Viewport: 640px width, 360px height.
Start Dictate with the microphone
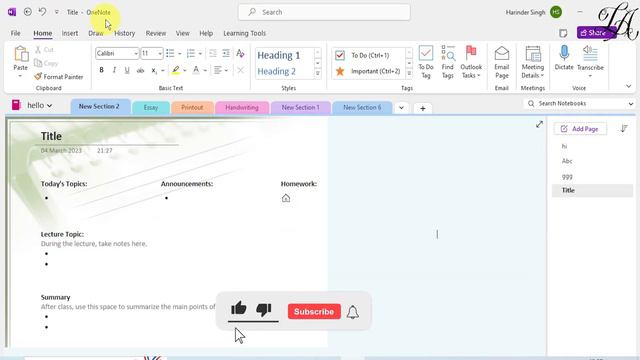(564, 58)
